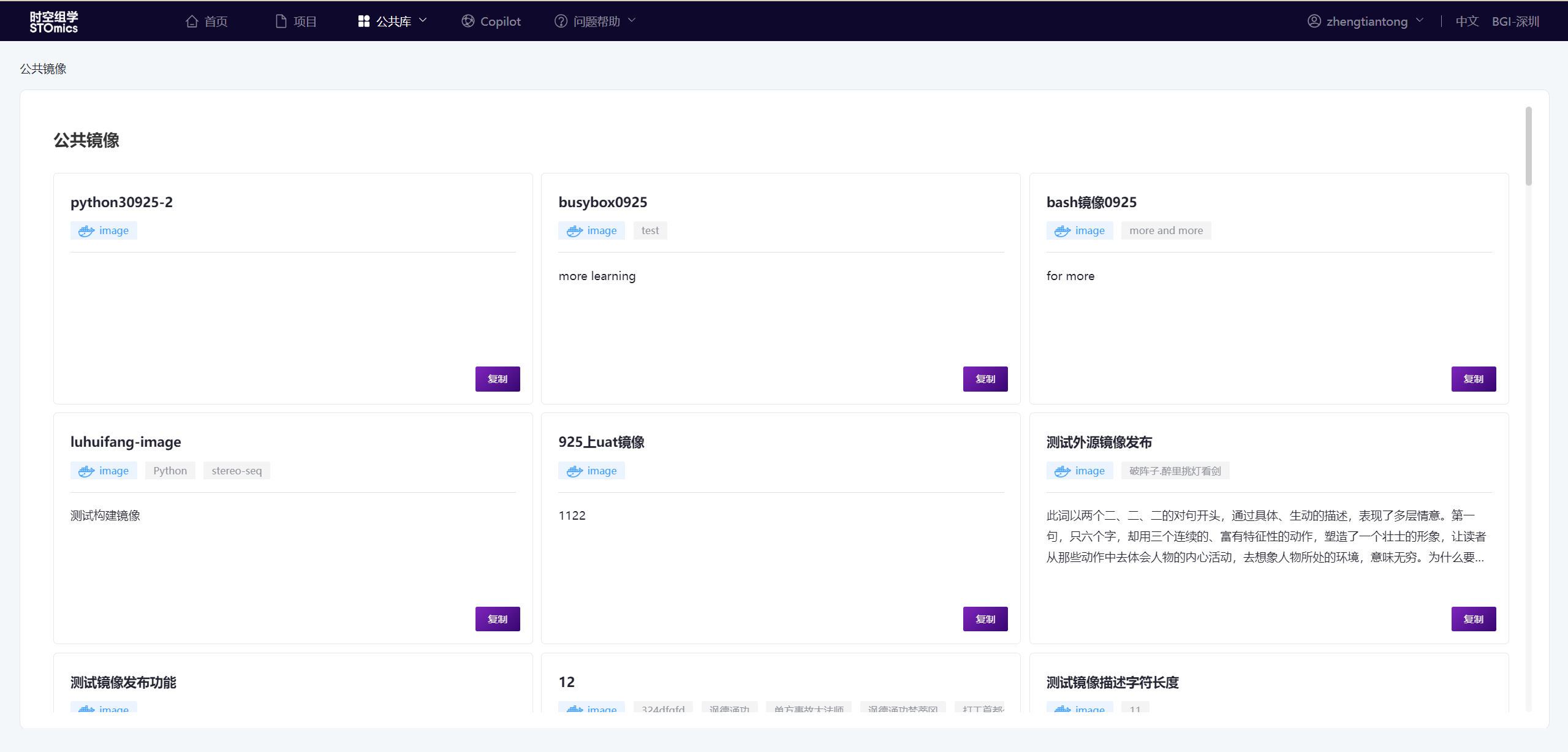Open 925上uat镜像 card title
Image resolution: width=1568 pixels, height=752 pixels.
coord(601,442)
